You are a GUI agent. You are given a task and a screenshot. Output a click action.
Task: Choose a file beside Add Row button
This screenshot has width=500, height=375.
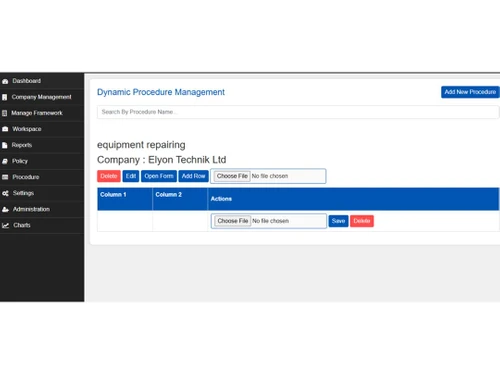232,176
